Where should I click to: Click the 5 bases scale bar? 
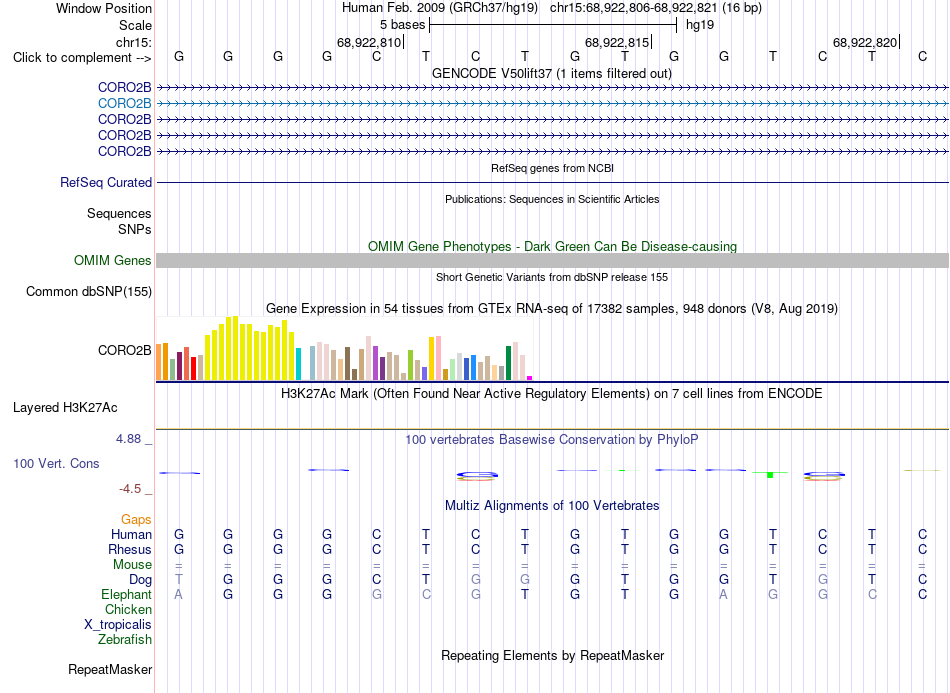tap(553, 25)
